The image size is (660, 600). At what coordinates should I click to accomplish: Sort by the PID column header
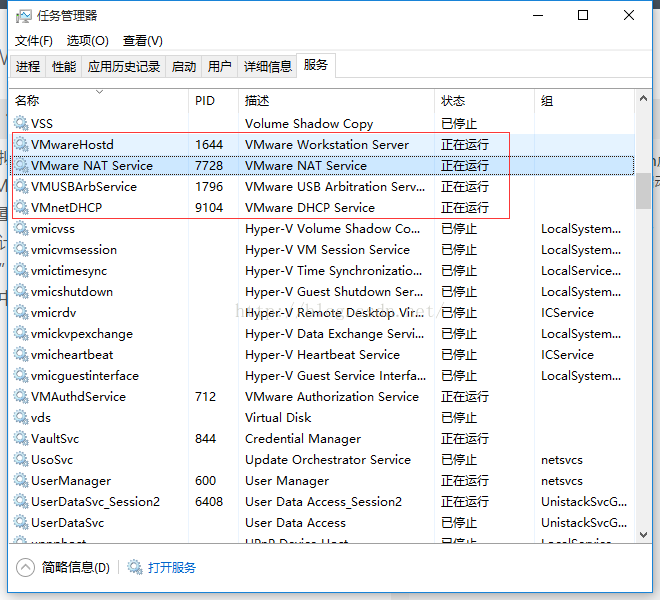213,101
